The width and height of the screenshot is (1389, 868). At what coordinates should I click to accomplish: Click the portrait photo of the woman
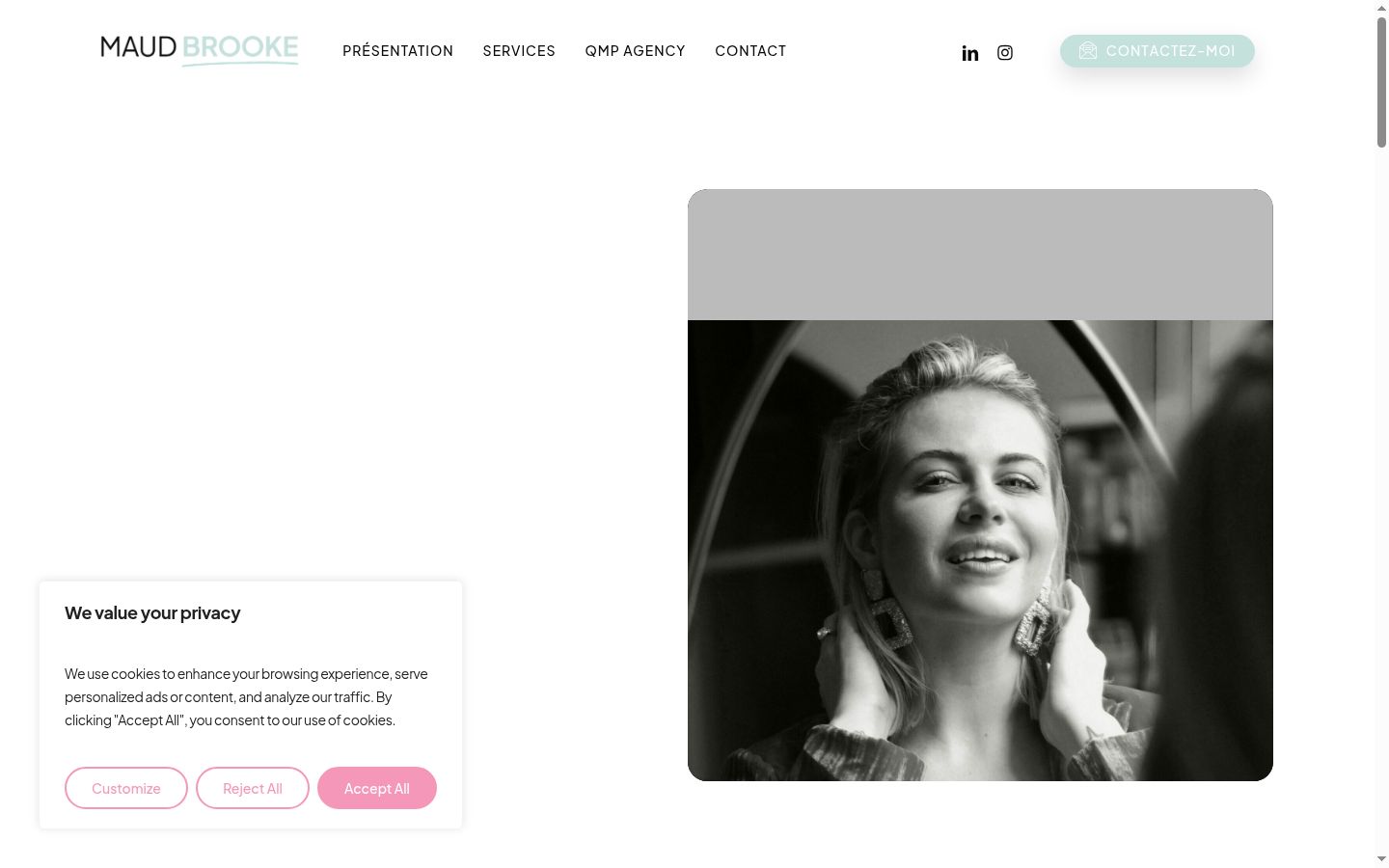[980, 551]
